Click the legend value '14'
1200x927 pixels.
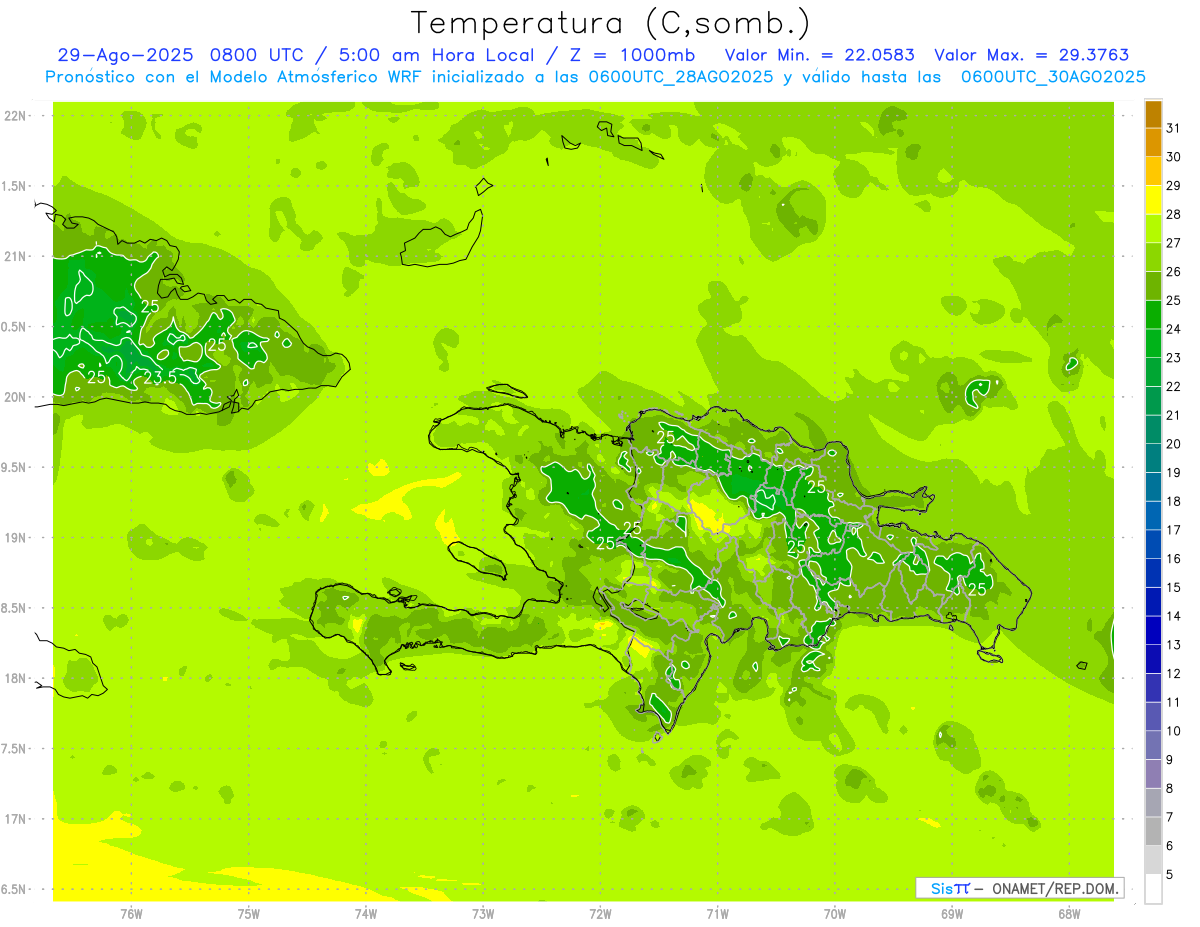point(1174,616)
